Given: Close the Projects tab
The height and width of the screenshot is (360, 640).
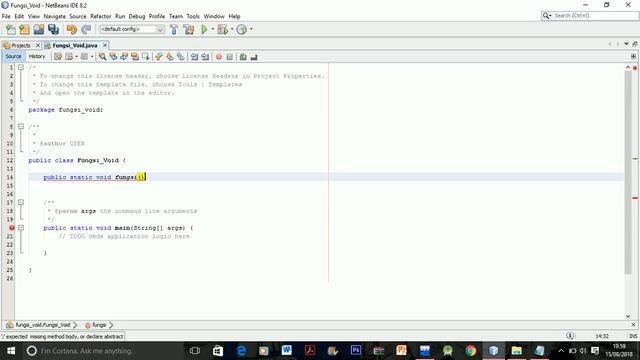Looking at the screenshot, I should pos(38,45).
